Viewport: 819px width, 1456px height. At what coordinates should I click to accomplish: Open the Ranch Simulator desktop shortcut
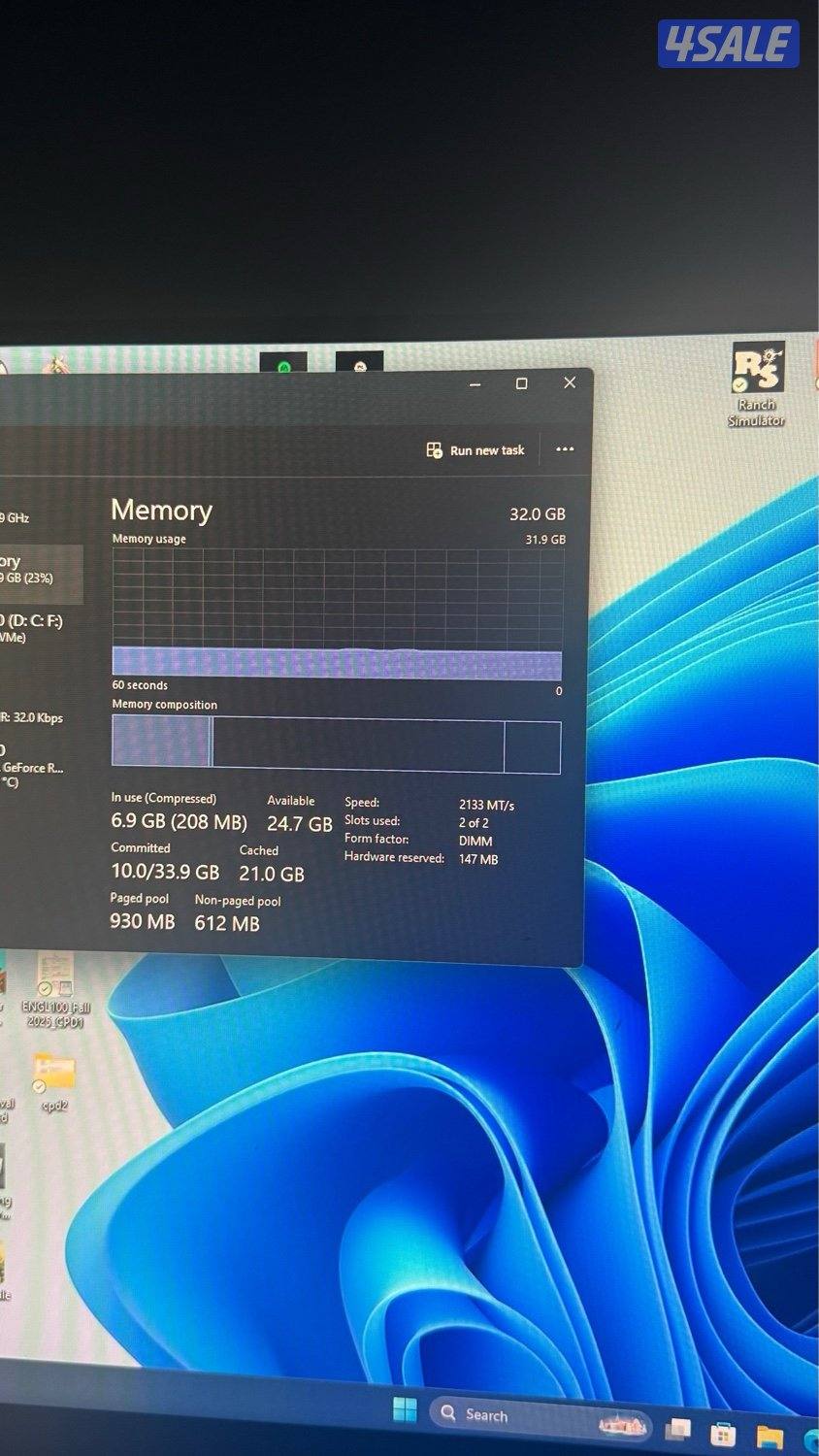pyautogui.click(x=757, y=384)
